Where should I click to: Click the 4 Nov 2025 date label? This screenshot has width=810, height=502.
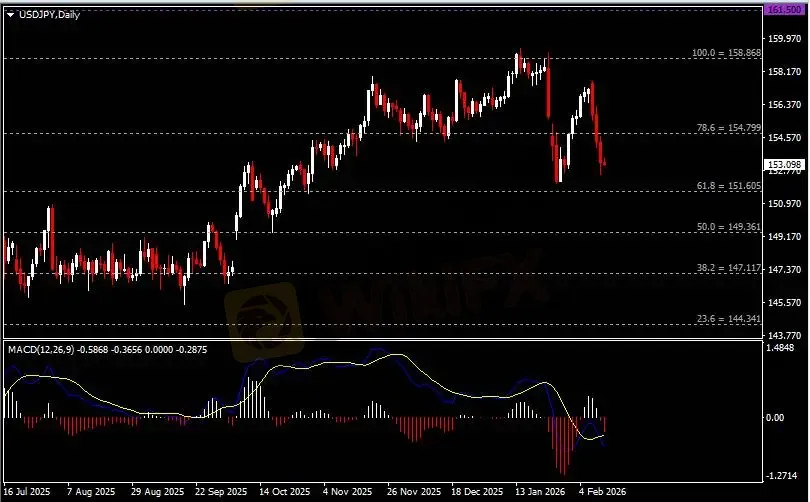click(348, 491)
